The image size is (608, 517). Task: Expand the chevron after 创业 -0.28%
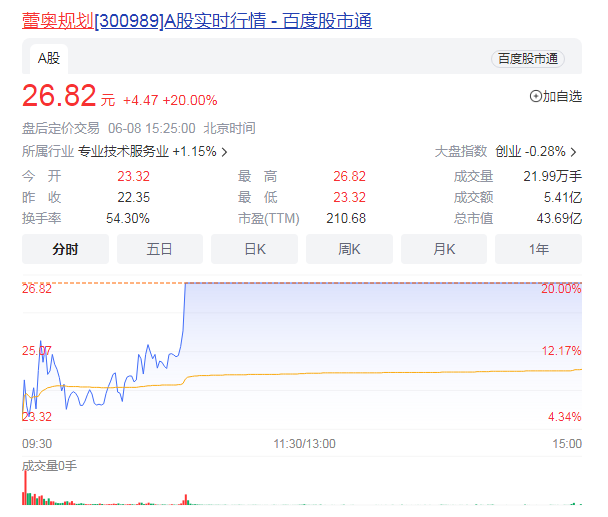click(x=574, y=152)
